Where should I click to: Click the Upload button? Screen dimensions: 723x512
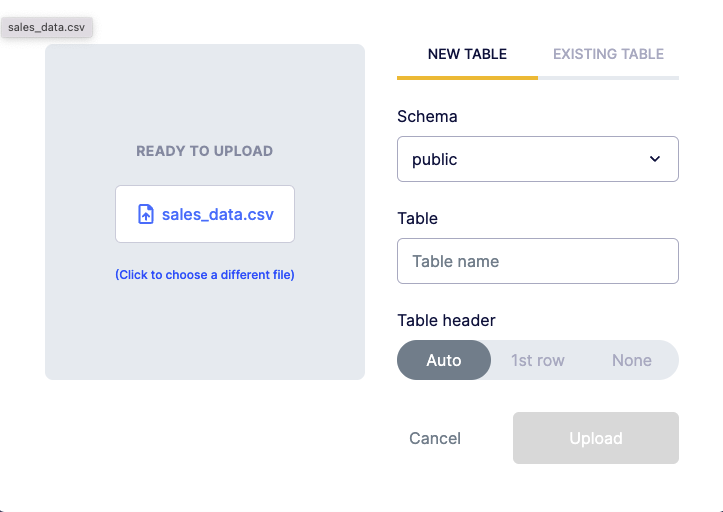click(596, 438)
